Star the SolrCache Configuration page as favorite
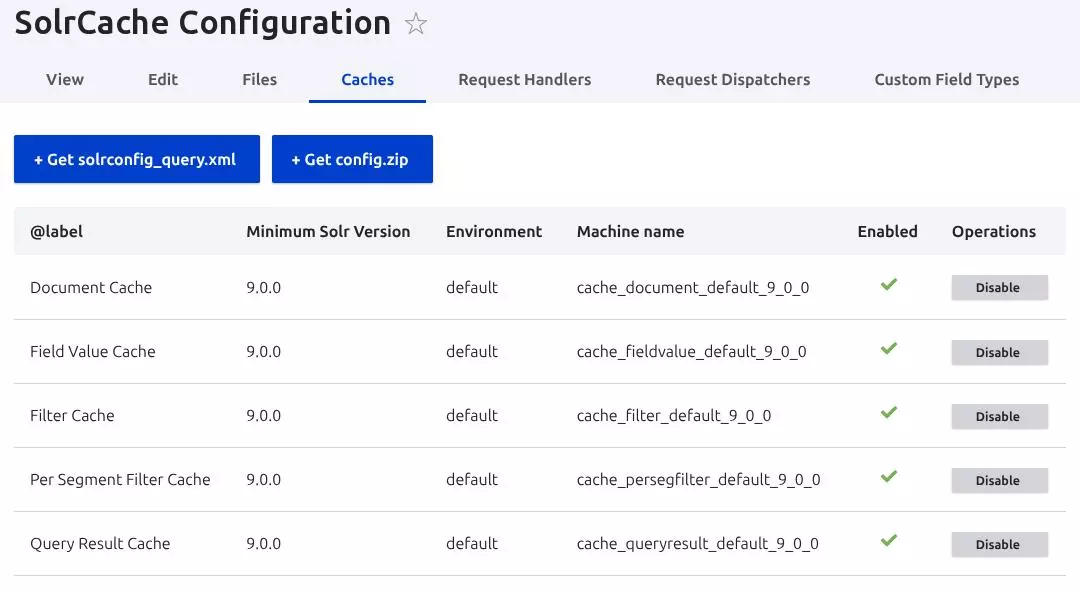Screen dimensions: 1080x590 pyautogui.click(x=415, y=24)
